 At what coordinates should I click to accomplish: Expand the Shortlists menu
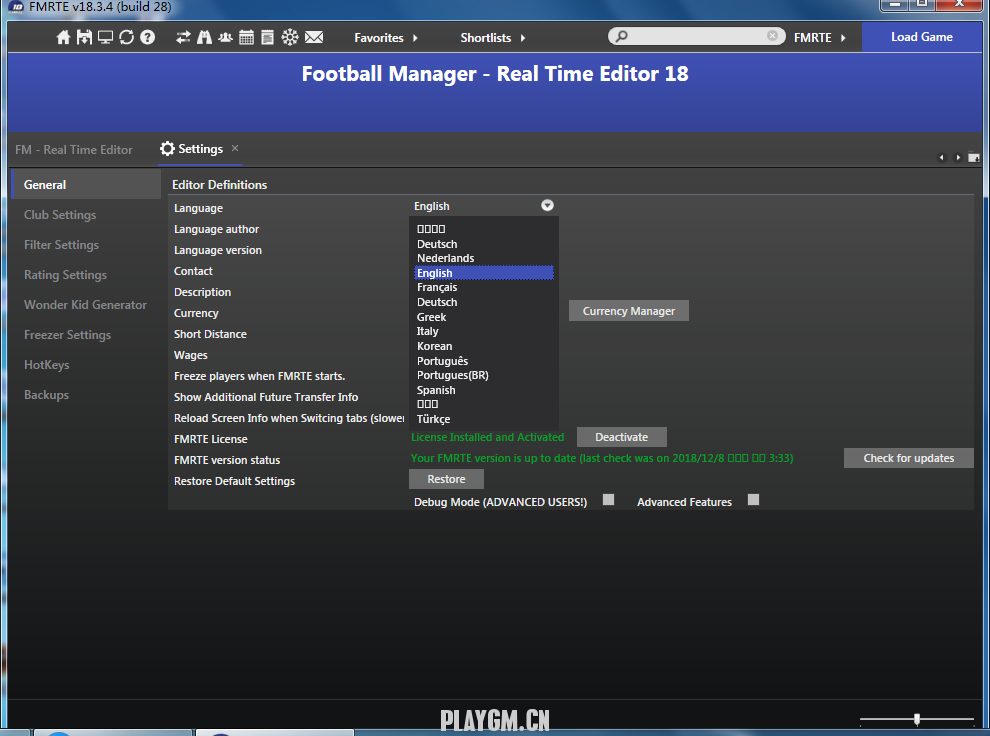492,38
